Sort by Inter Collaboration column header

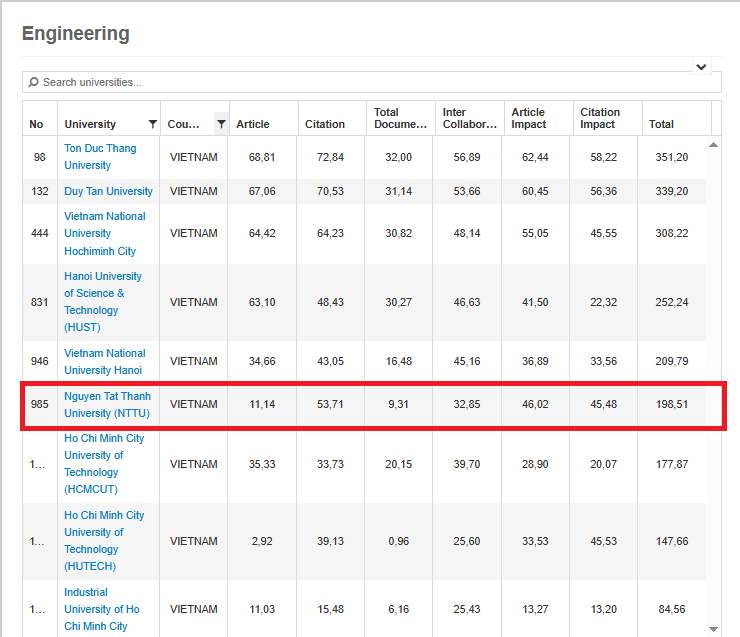[x=470, y=118]
